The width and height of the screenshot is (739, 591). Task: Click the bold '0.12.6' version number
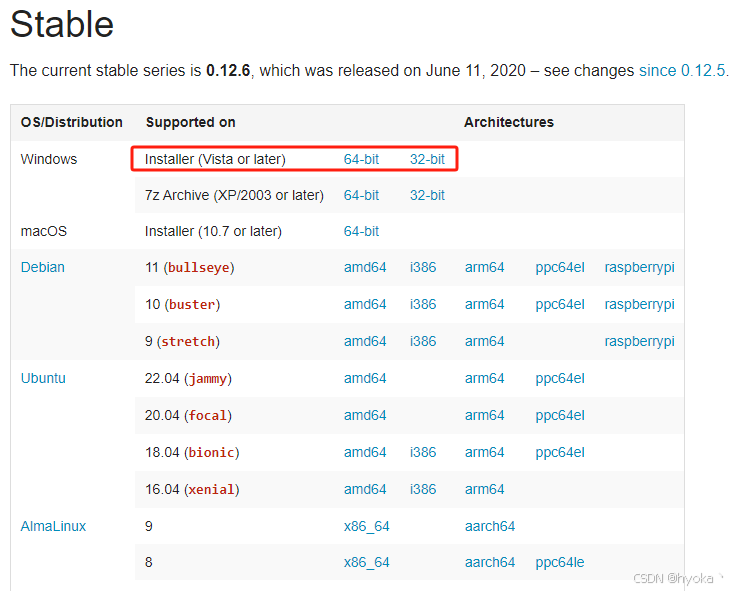228,70
